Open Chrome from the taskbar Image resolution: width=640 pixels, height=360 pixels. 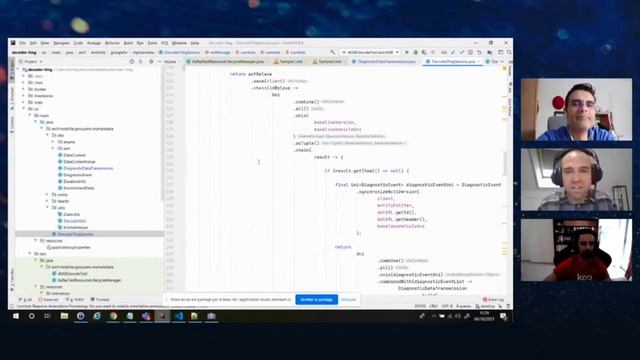[x=113, y=316]
